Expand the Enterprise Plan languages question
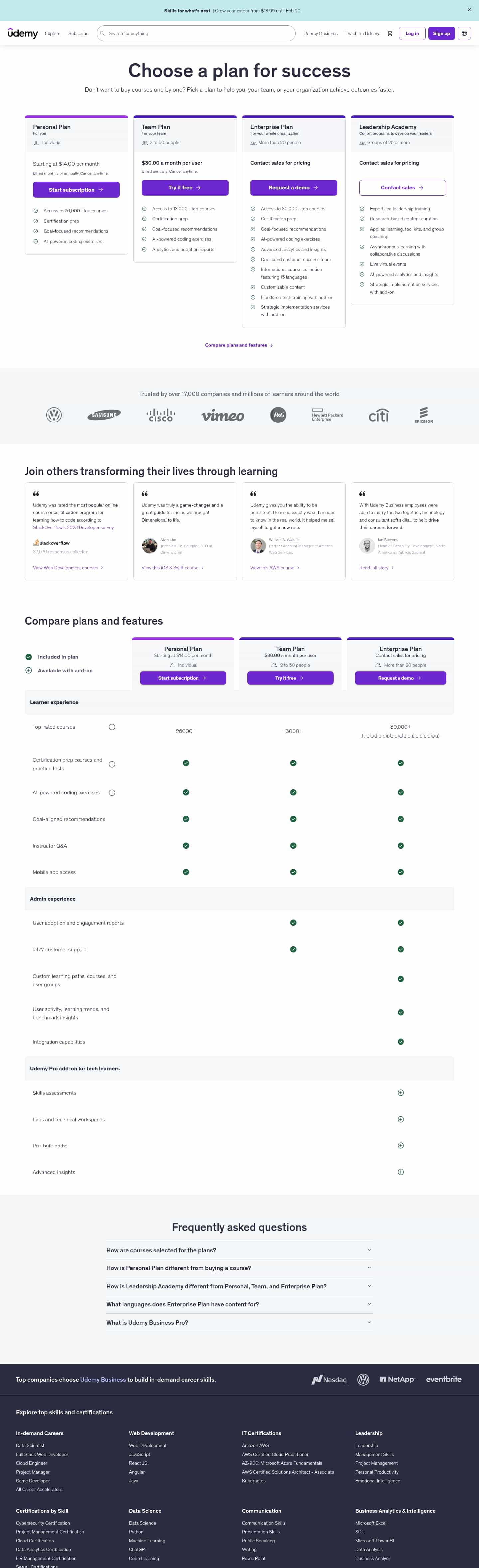 click(x=239, y=1304)
